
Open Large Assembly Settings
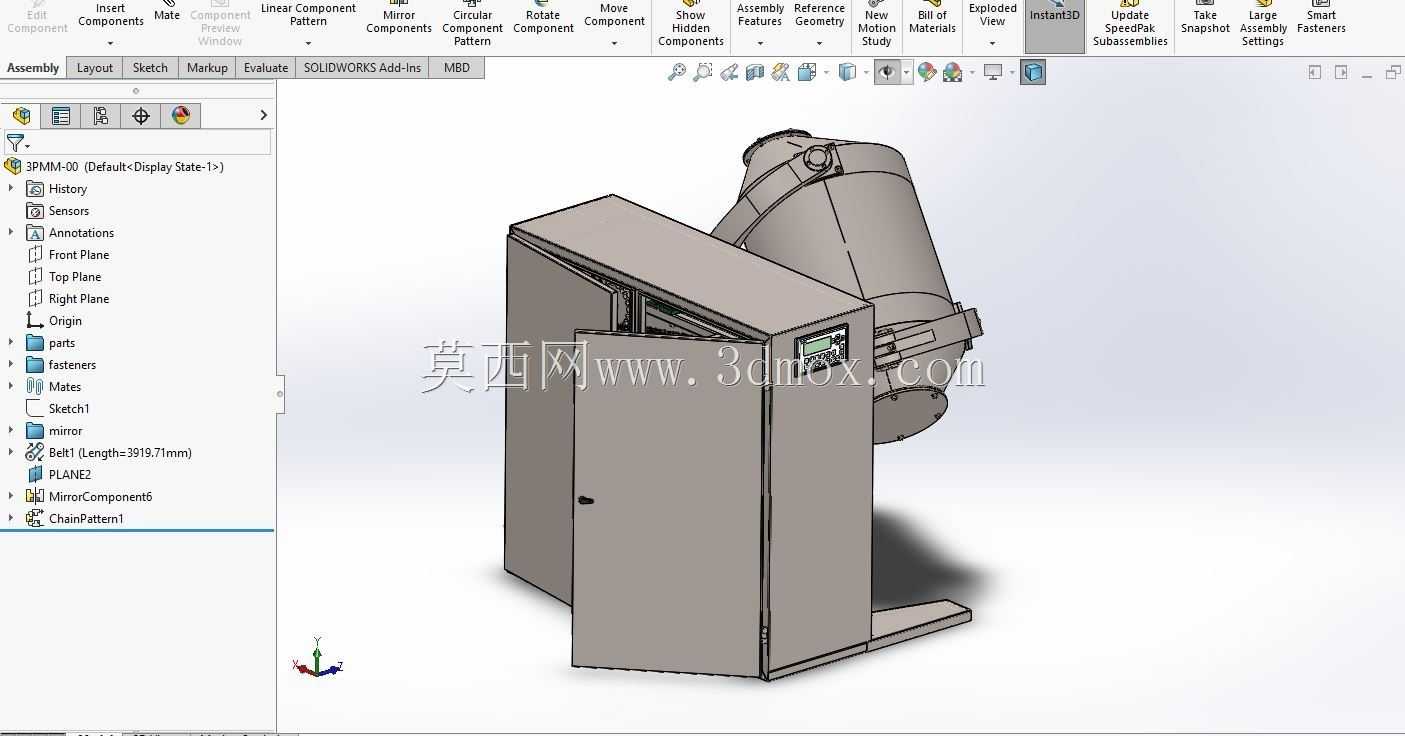(x=1263, y=24)
